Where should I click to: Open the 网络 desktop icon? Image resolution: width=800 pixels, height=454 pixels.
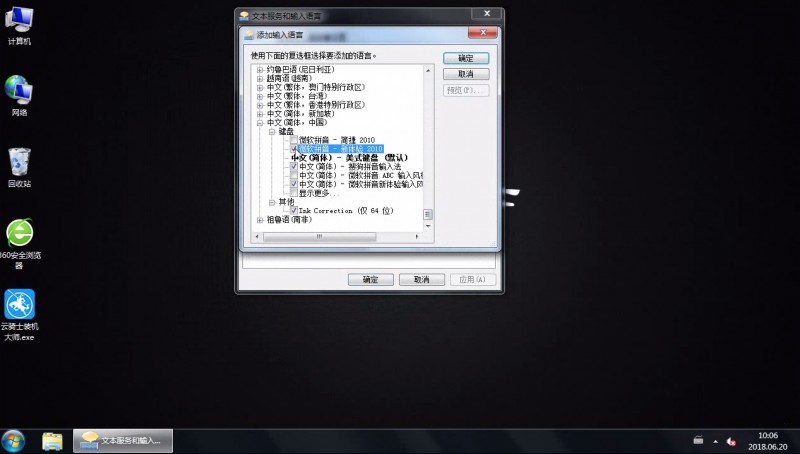pos(19,96)
